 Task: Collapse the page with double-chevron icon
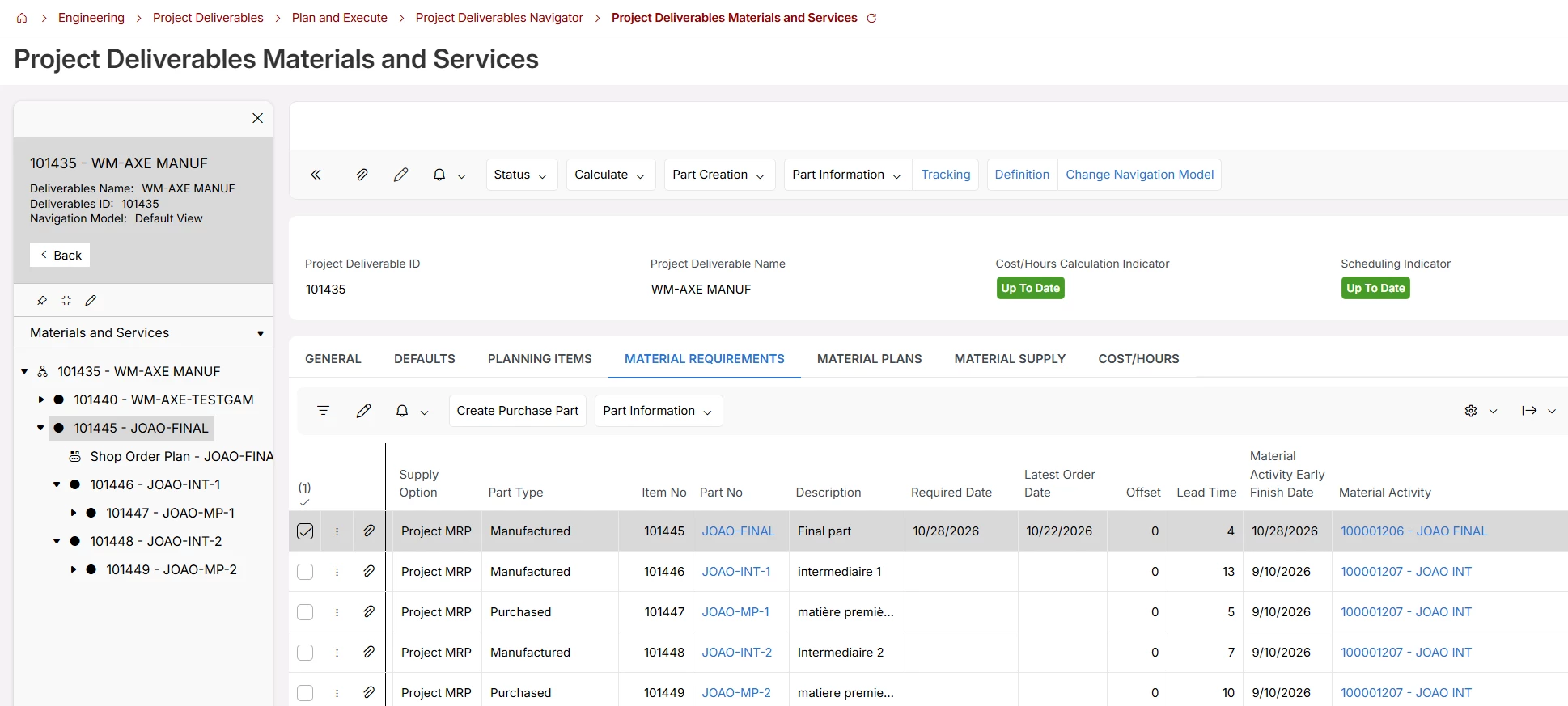[316, 175]
